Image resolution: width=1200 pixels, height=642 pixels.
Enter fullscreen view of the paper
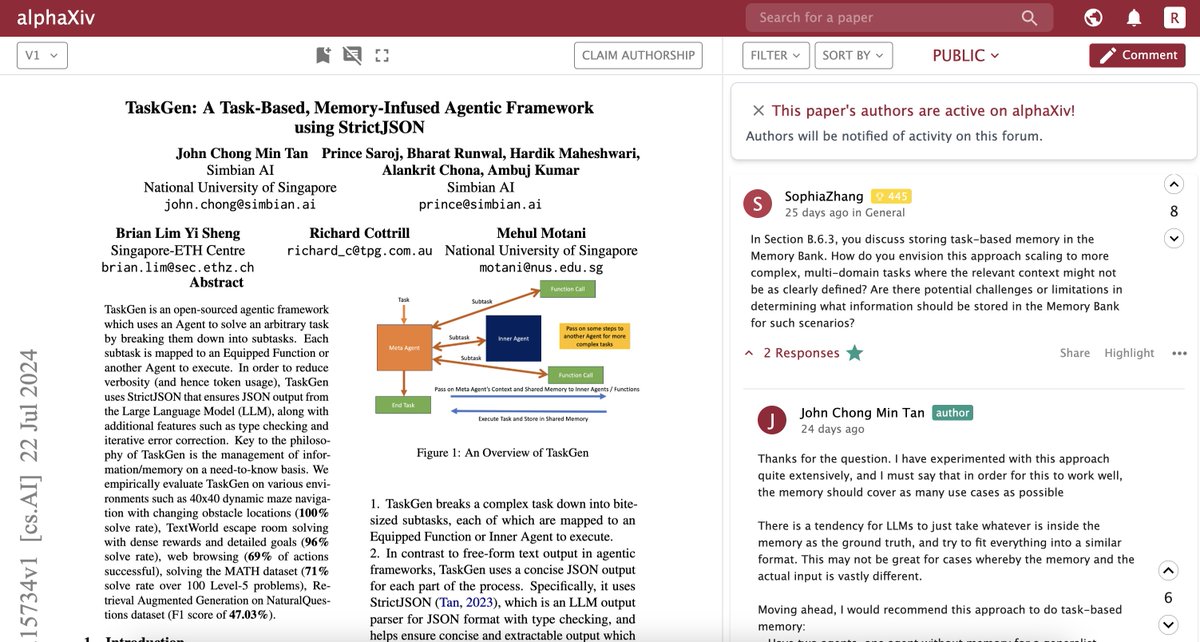[381, 55]
